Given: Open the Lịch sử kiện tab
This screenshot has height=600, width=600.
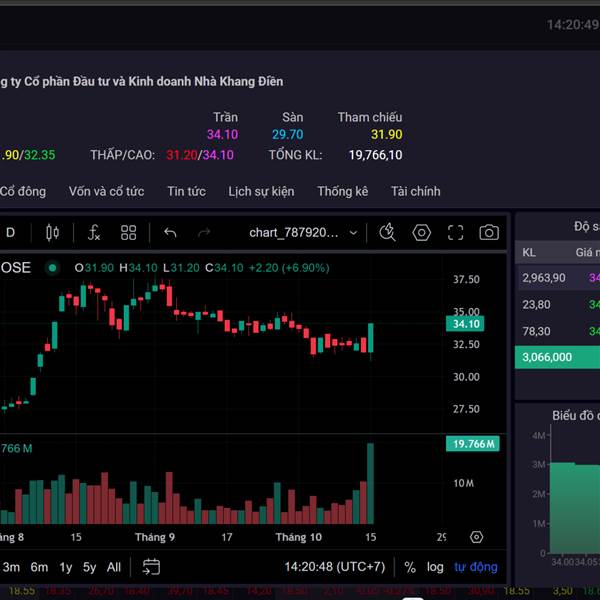Looking at the screenshot, I should pos(261,191).
